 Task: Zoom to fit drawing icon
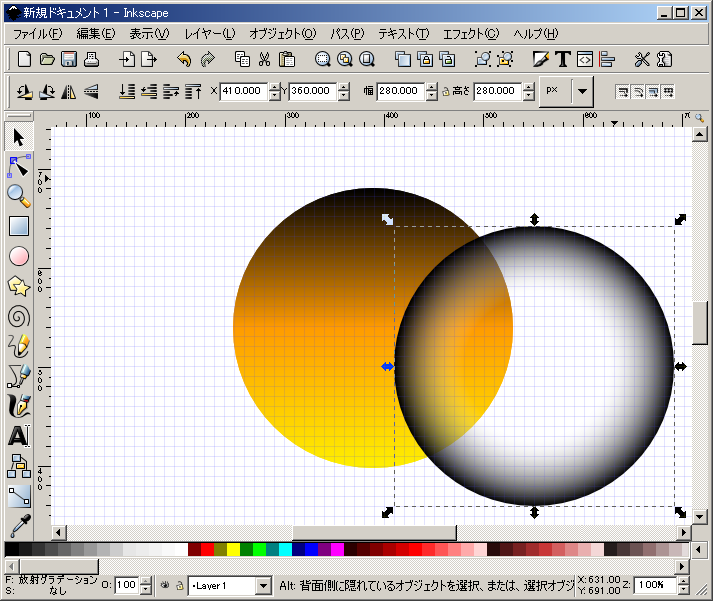click(x=345, y=60)
